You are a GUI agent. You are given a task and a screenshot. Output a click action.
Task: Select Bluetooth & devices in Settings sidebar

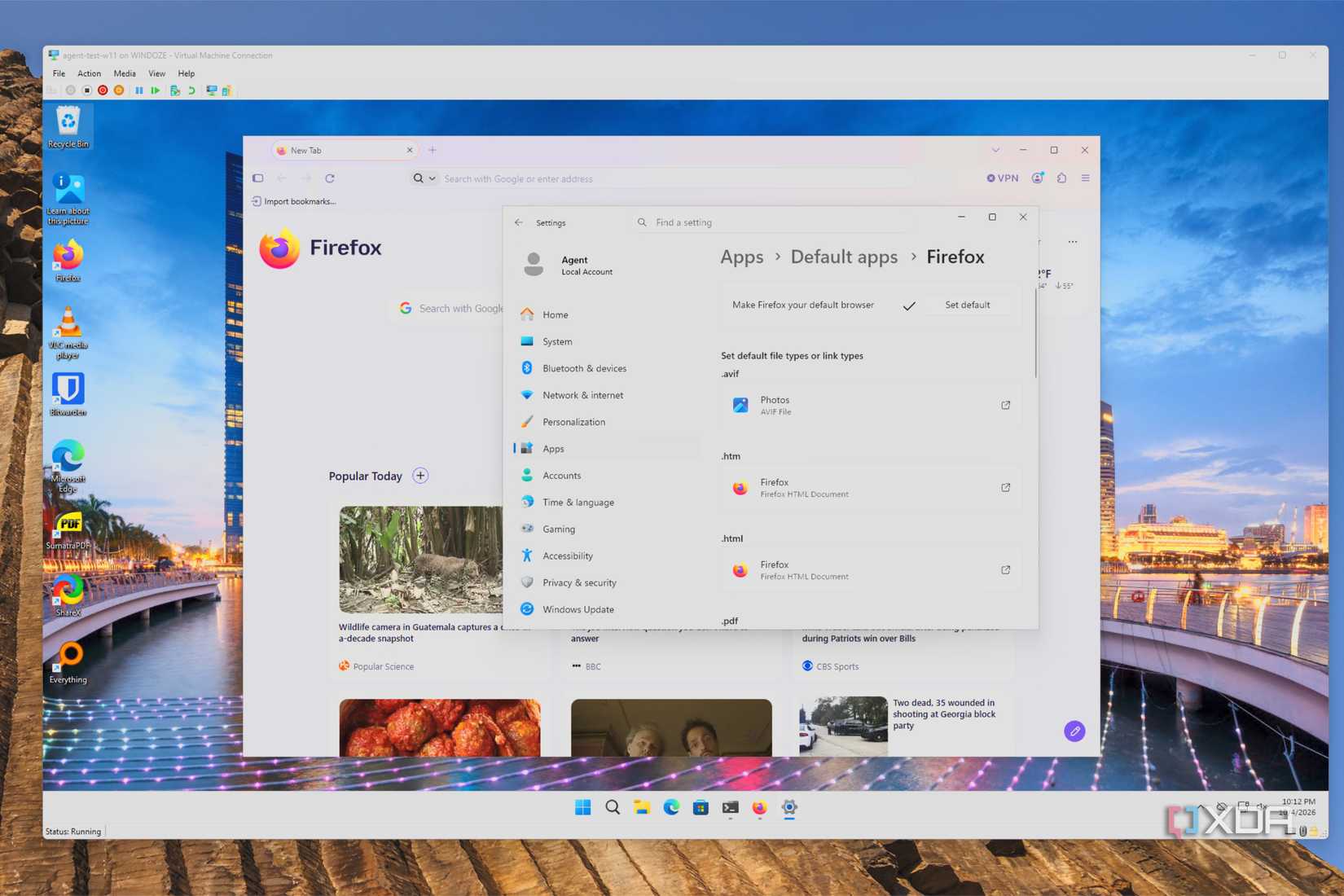(x=607, y=368)
